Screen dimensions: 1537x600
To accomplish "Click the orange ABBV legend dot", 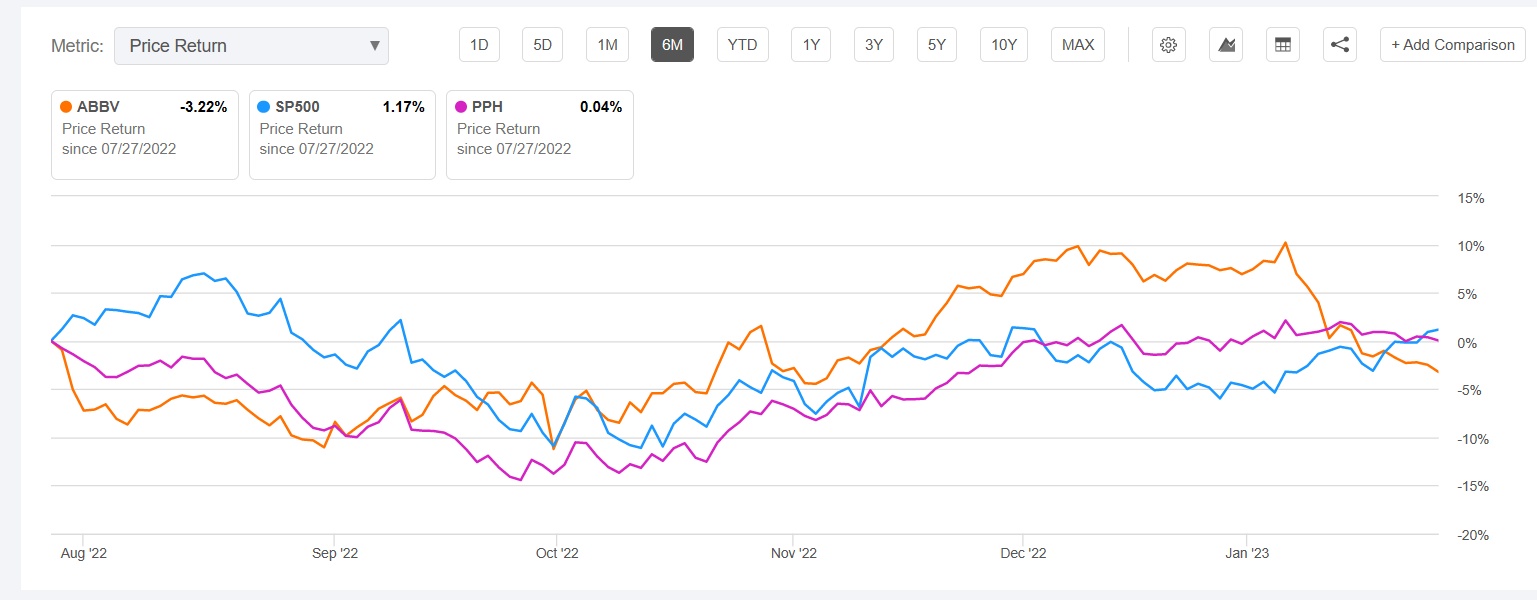I will 67,107.
